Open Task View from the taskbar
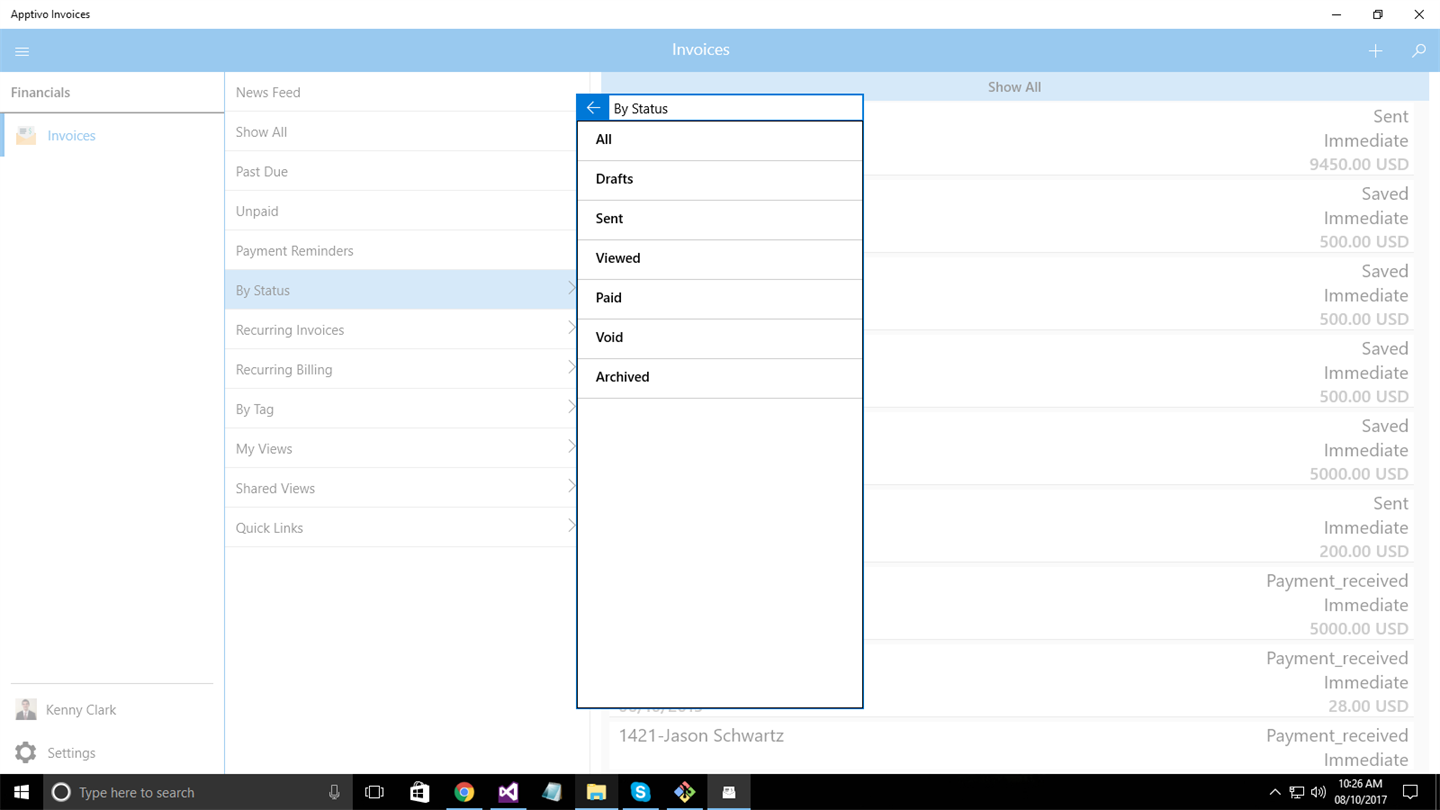The image size is (1440, 810). (x=375, y=792)
